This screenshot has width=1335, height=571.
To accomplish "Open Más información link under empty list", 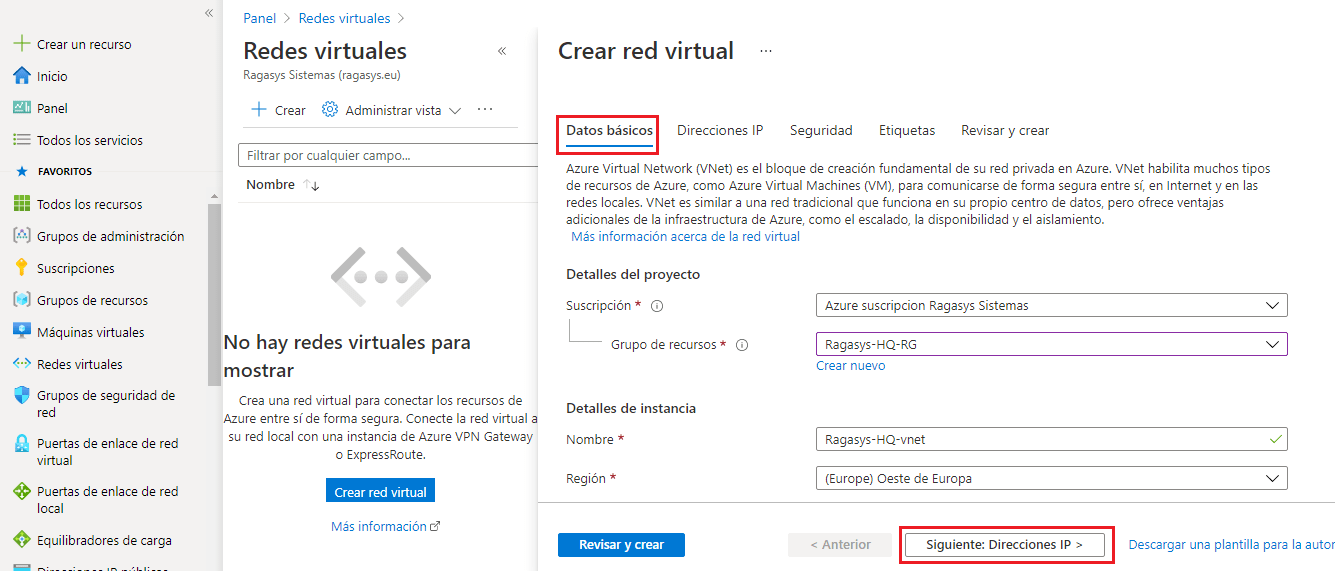I will pos(385,527).
